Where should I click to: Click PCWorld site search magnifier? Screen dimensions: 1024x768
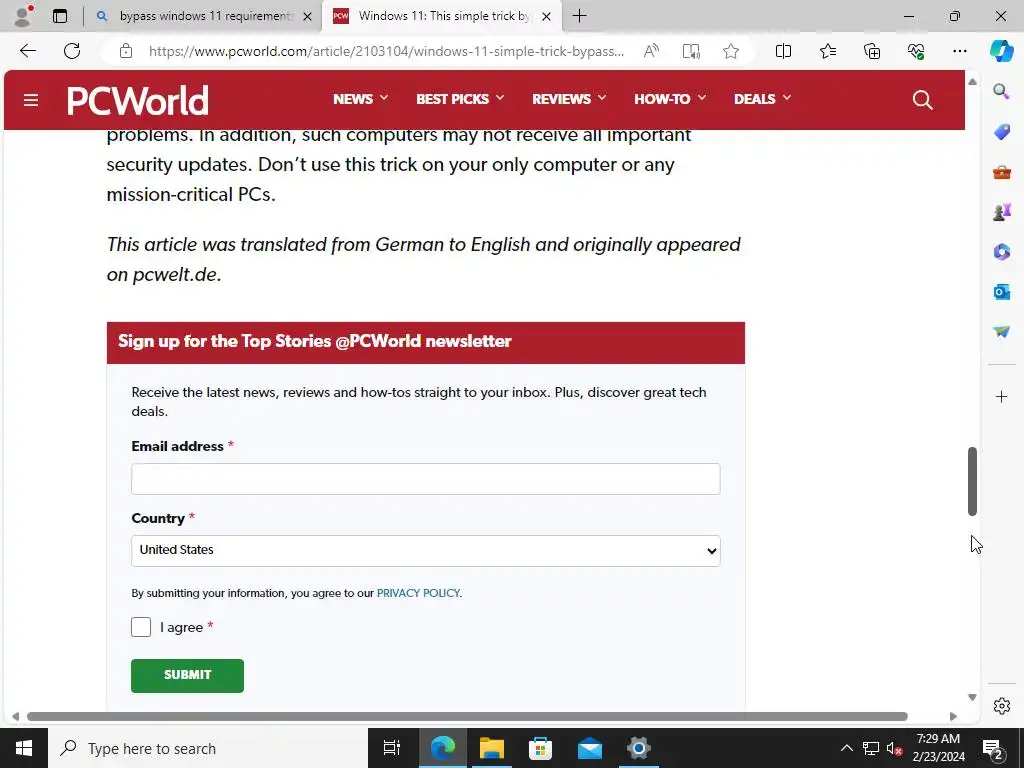point(922,100)
